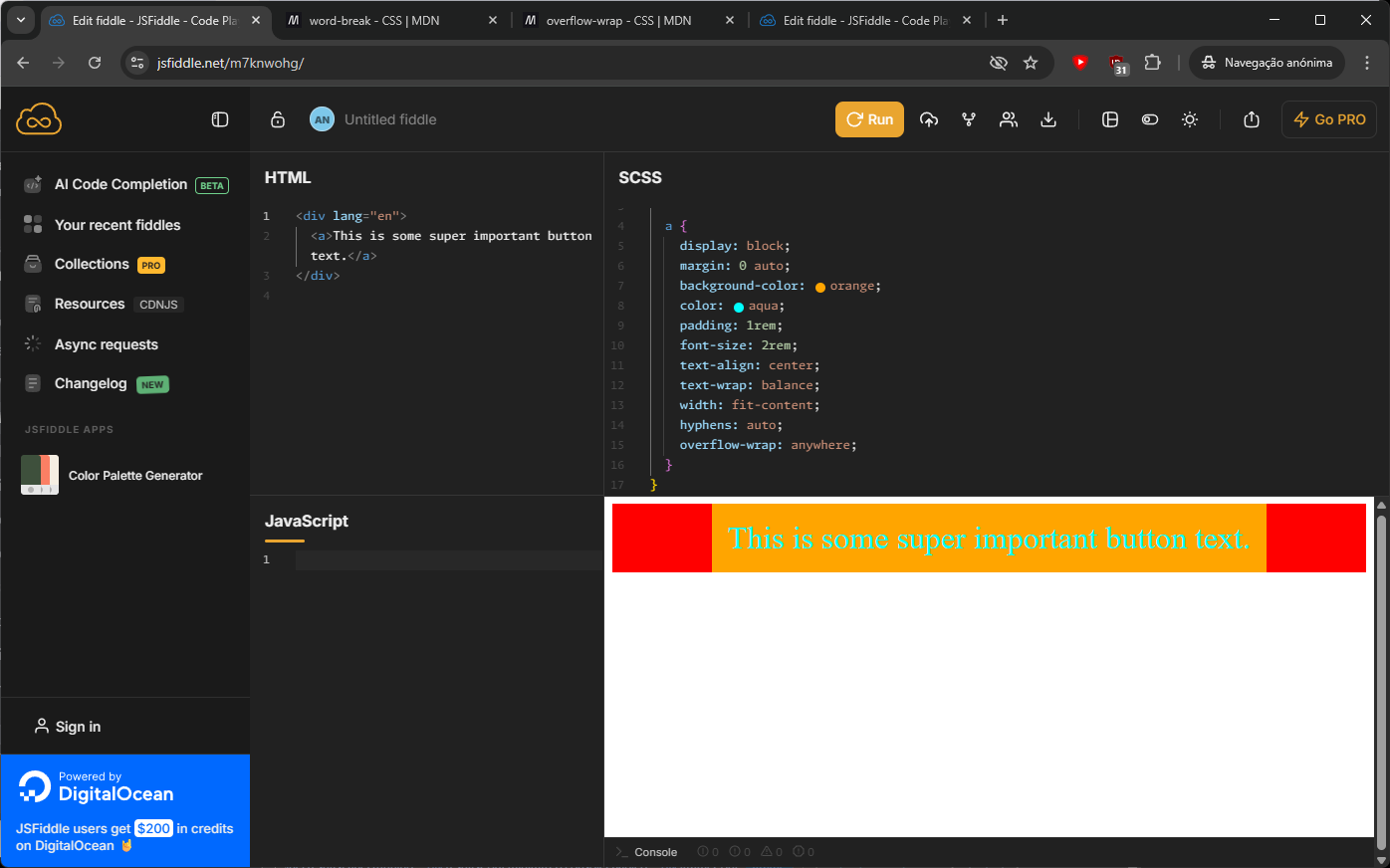Reload the page
The image size is (1390, 868).
tap(95, 63)
